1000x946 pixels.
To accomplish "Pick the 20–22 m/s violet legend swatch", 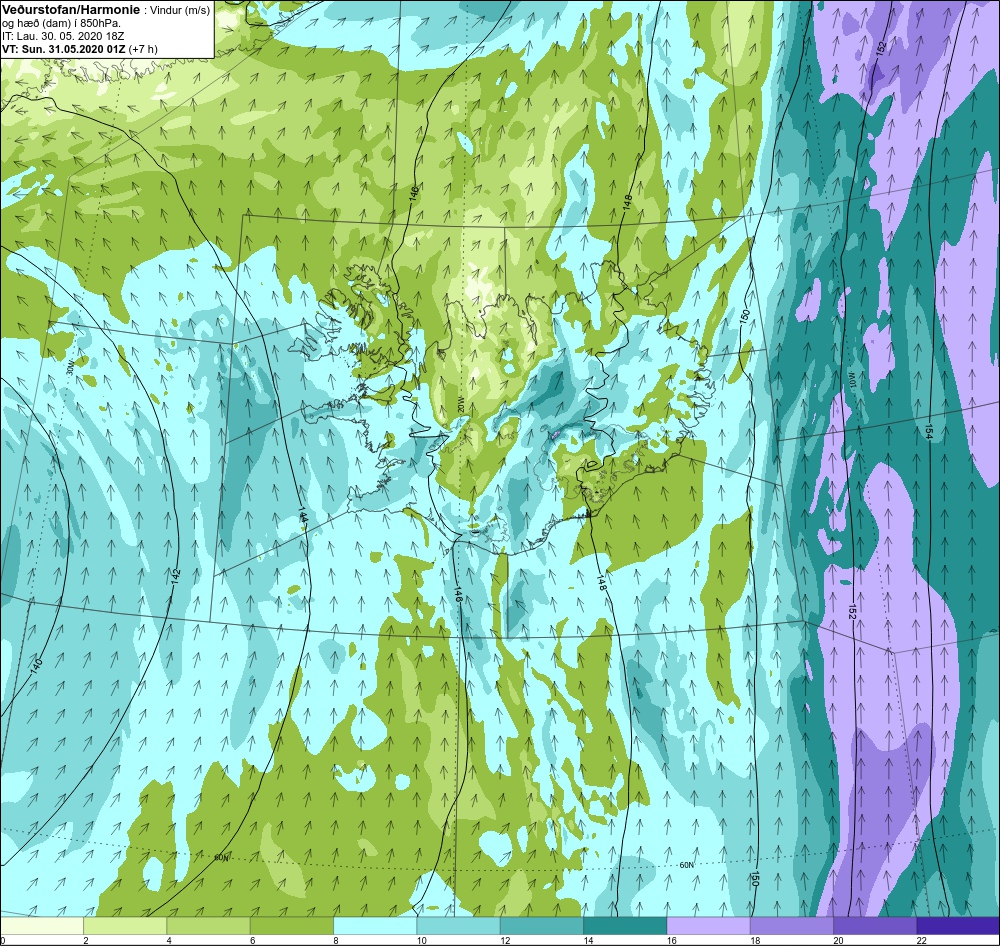I will [x=874, y=925].
